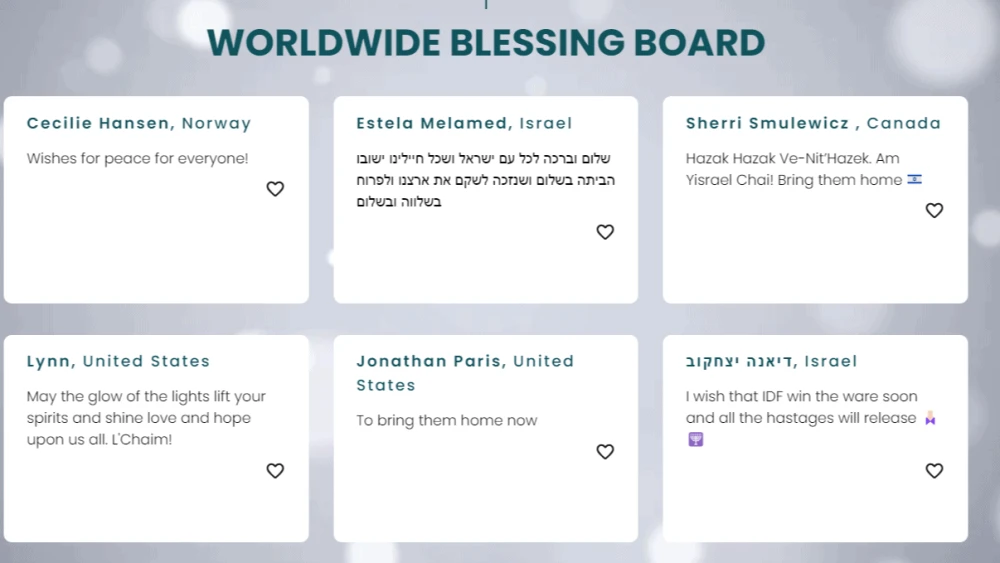The image size is (1000, 563).
Task: Click the "Wishes for peace for everyone!" text
Action: click(137, 158)
